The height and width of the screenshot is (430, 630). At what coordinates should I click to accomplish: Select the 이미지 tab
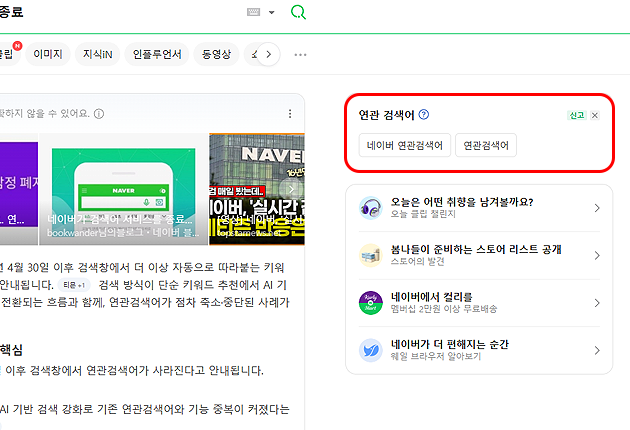[x=48, y=54]
